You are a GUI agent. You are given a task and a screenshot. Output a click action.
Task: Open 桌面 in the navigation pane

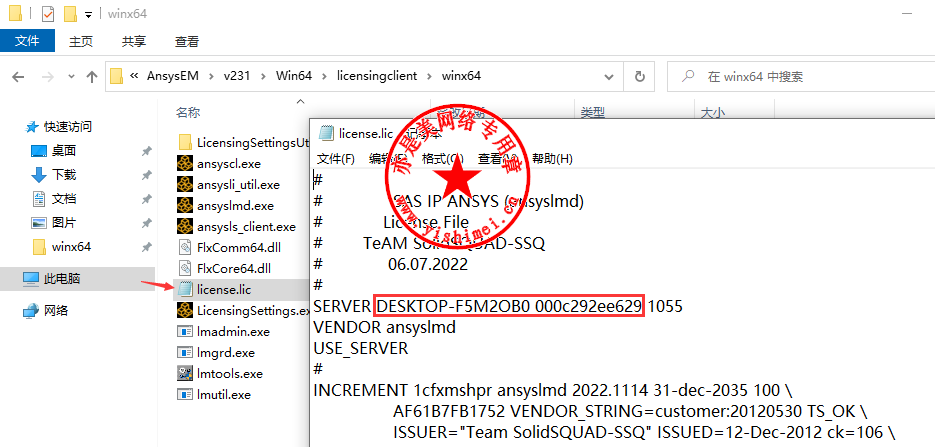pos(55,151)
